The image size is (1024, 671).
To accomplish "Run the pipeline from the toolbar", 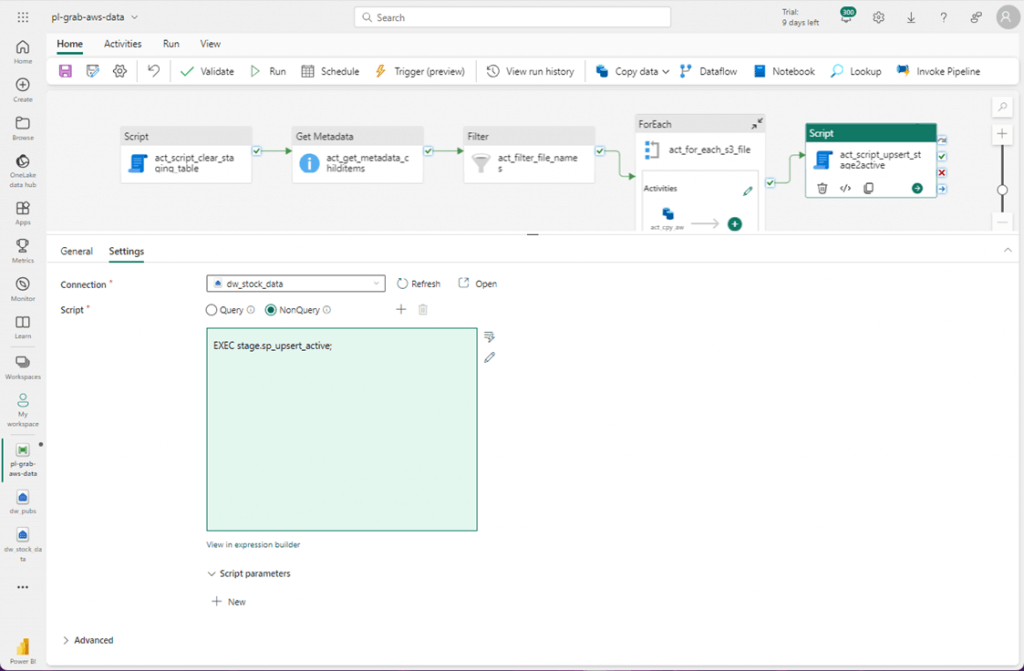I will point(268,71).
